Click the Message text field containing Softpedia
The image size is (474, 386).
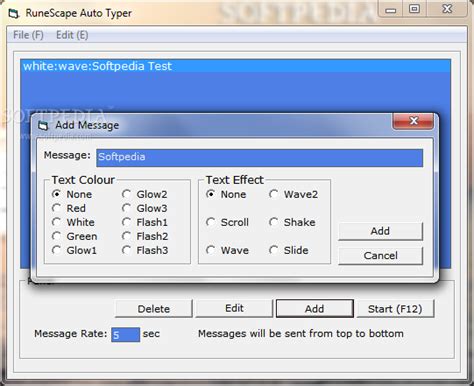tap(260, 157)
